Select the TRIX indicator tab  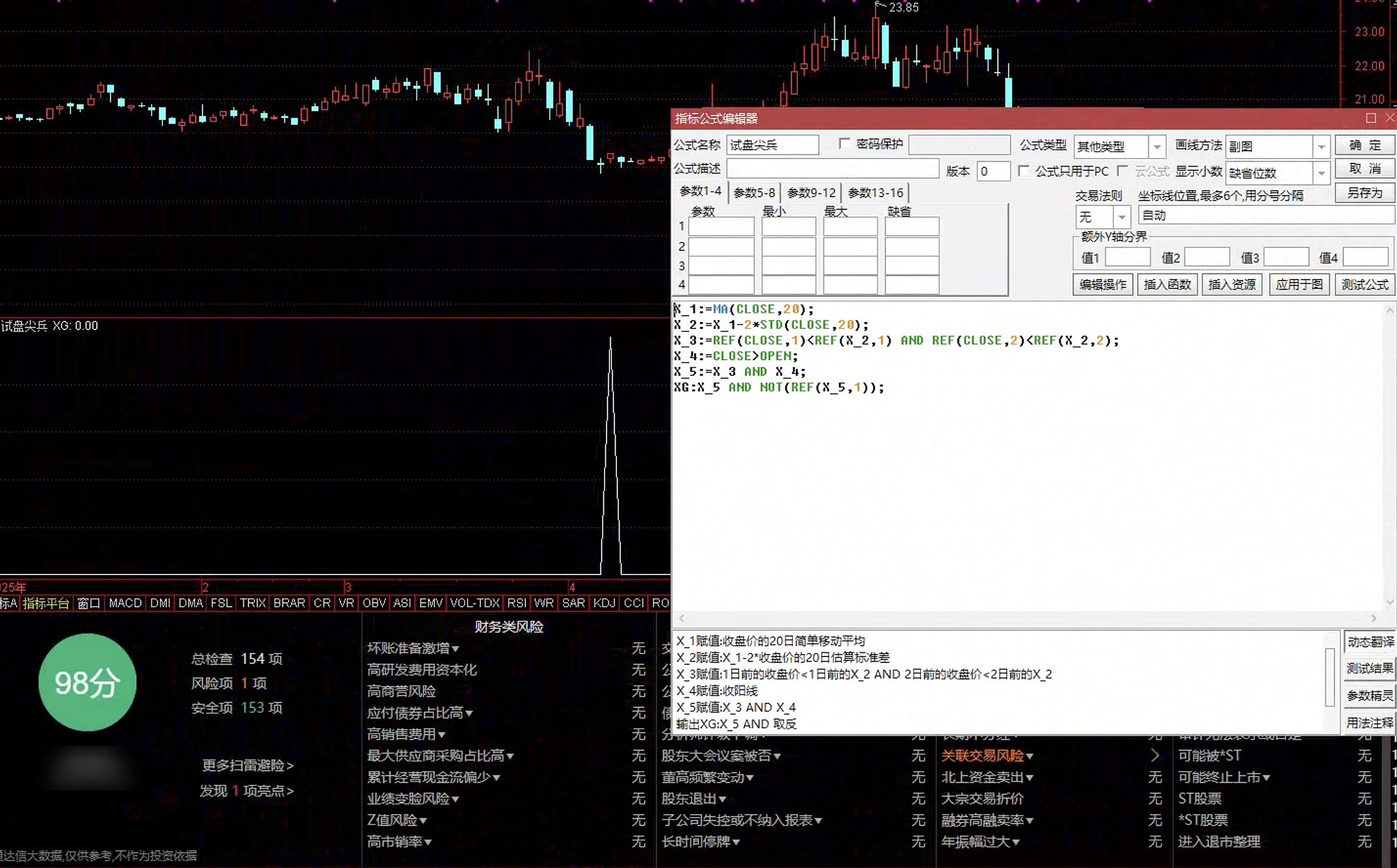coord(253,603)
